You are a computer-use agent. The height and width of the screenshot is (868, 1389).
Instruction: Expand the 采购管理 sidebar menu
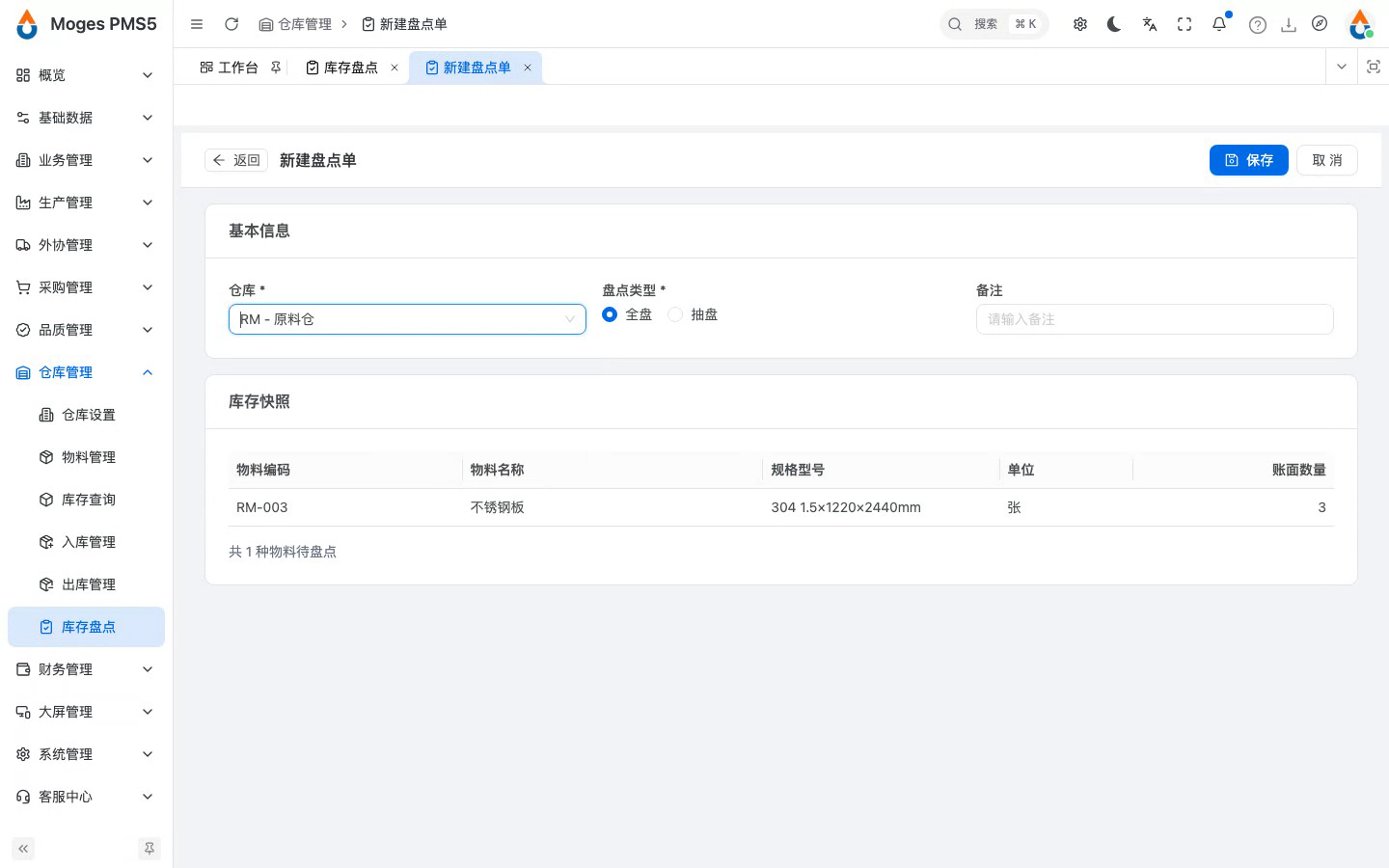tap(85, 287)
